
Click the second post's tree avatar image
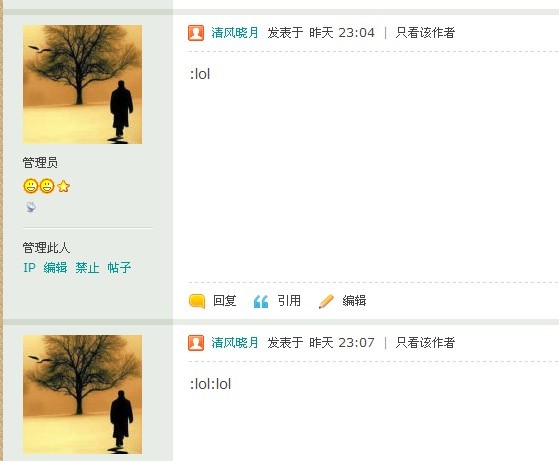click(x=82, y=395)
